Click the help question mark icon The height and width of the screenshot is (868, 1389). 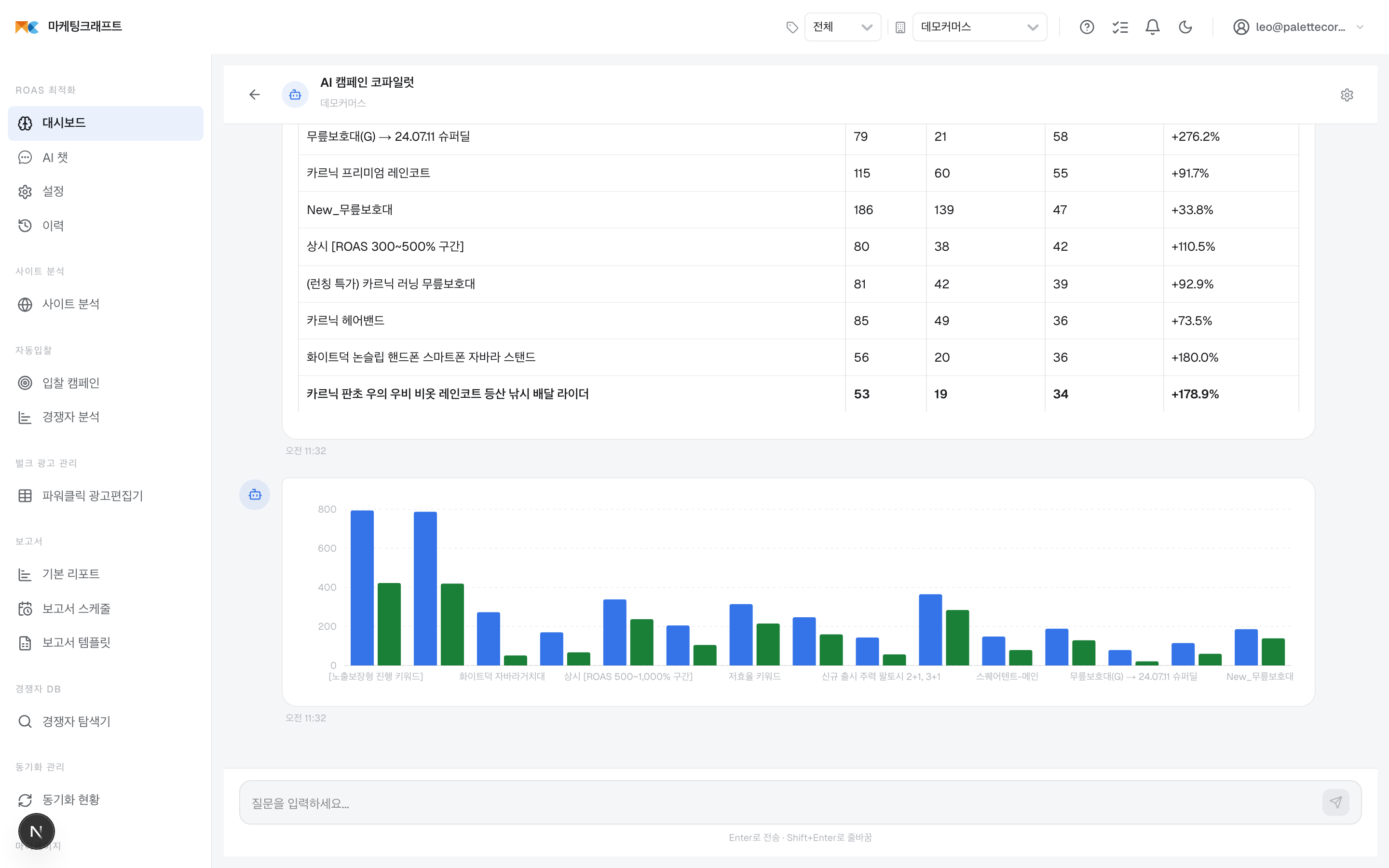click(1087, 27)
